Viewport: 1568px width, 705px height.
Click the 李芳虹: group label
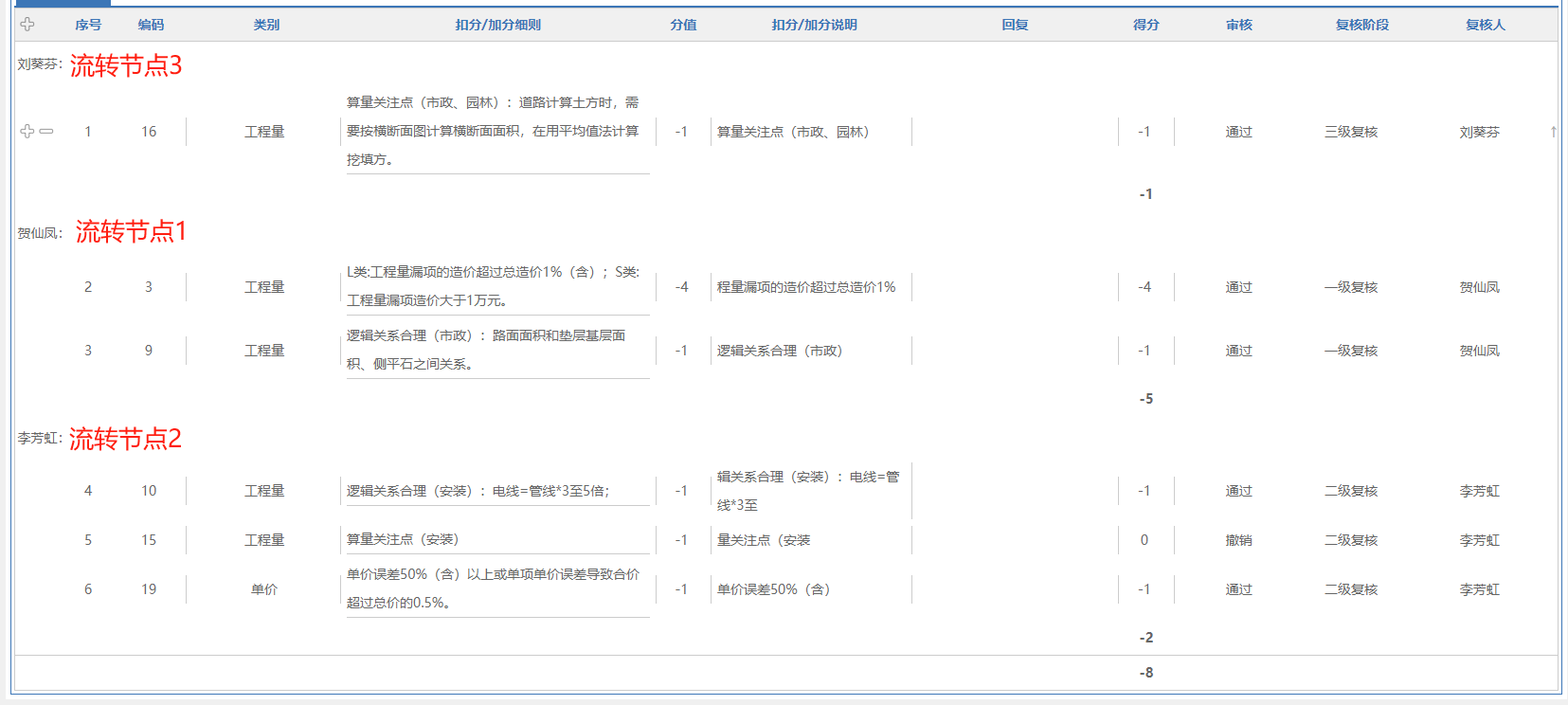click(x=40, y=438)
